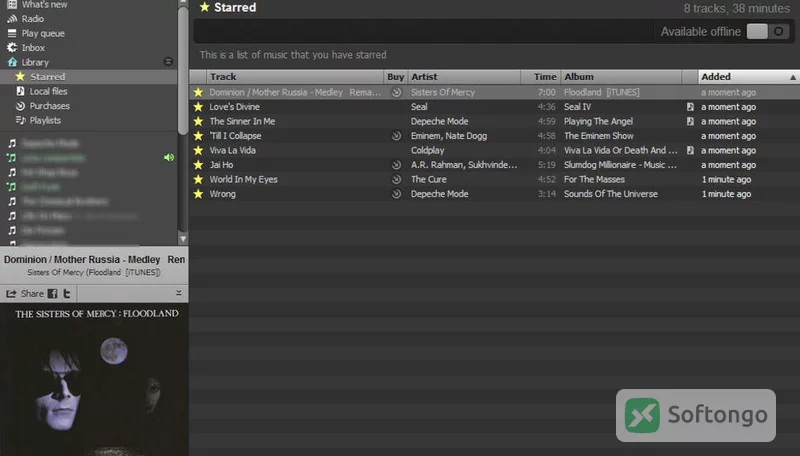Viewport: 800px width, 456px height.
Task: Unstar The Sinner In Me track
Action: click(x=198, y=121)
